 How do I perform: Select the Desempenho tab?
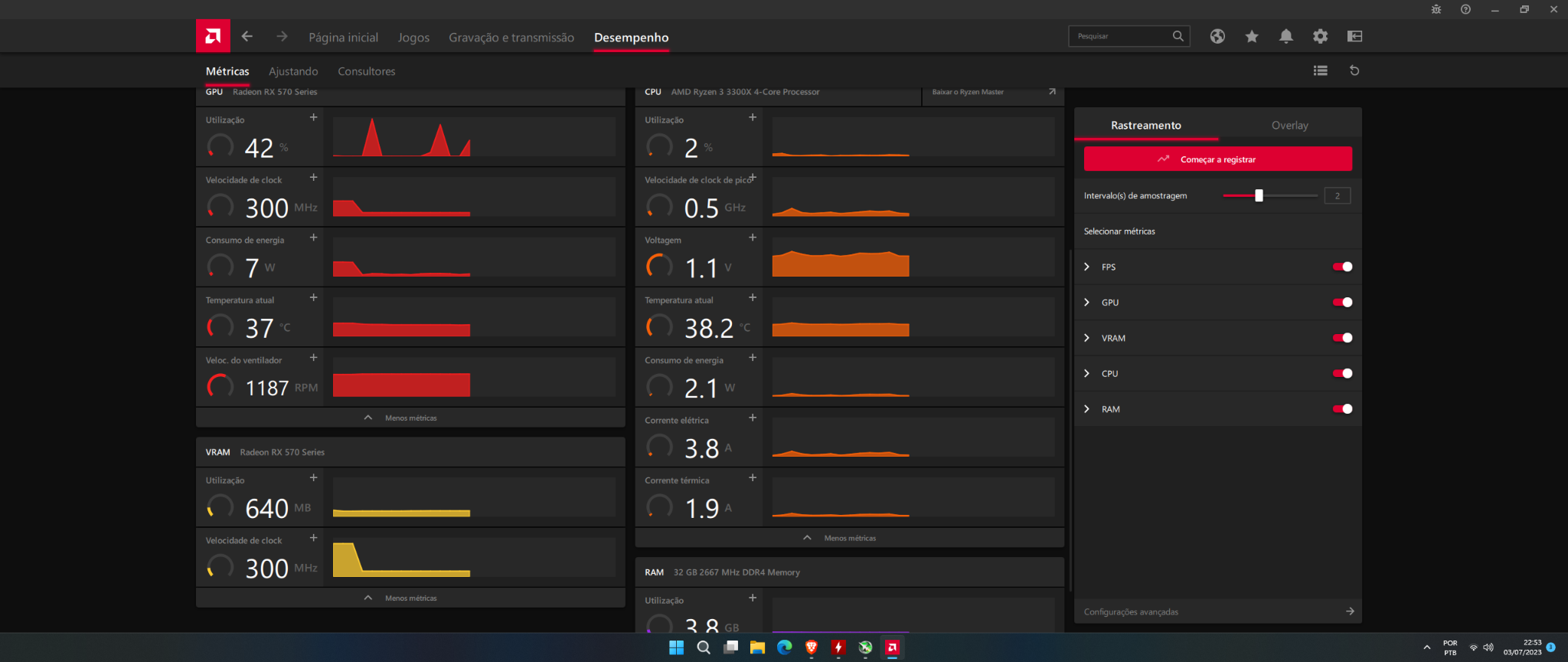tap(632, 37)
